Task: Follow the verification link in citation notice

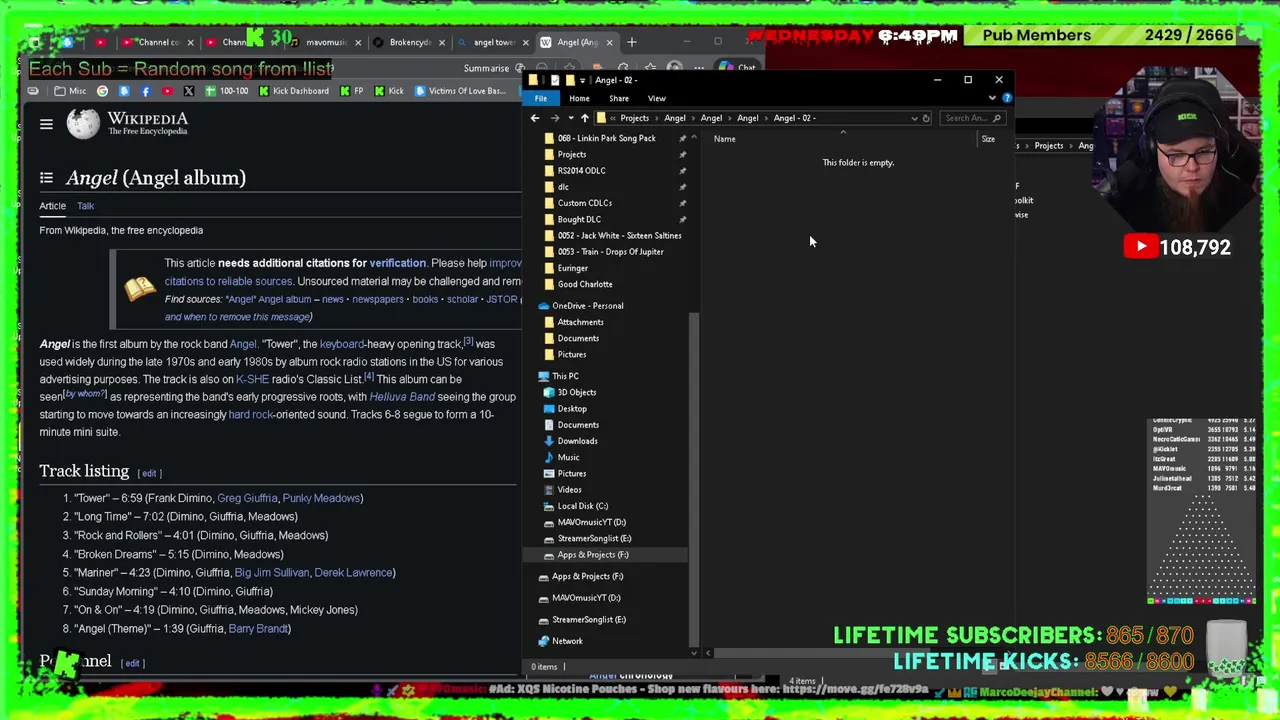Action: (397, 263)
